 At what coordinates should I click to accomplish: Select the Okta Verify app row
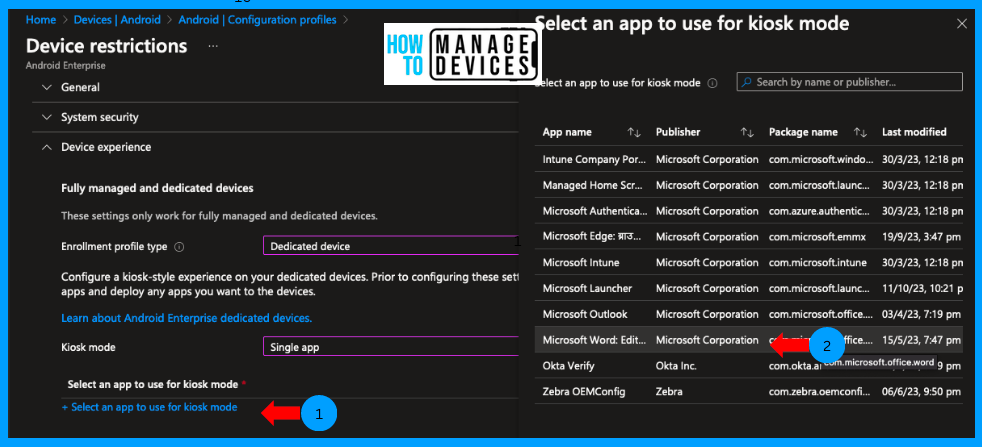coord(749,366)
